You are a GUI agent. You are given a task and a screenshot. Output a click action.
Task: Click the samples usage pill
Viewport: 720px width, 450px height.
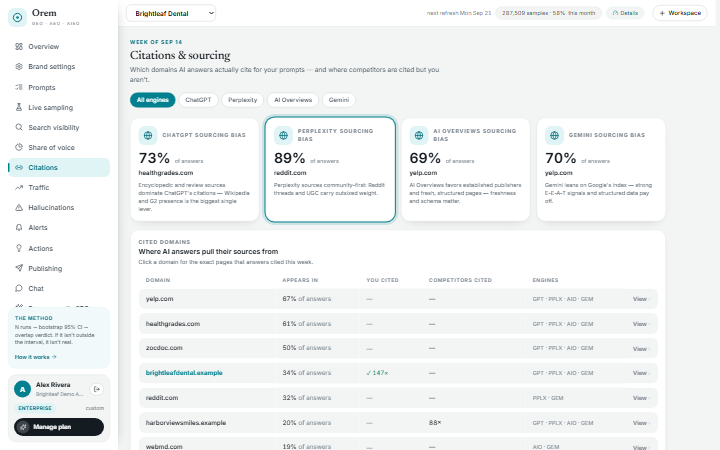[548, 13]
